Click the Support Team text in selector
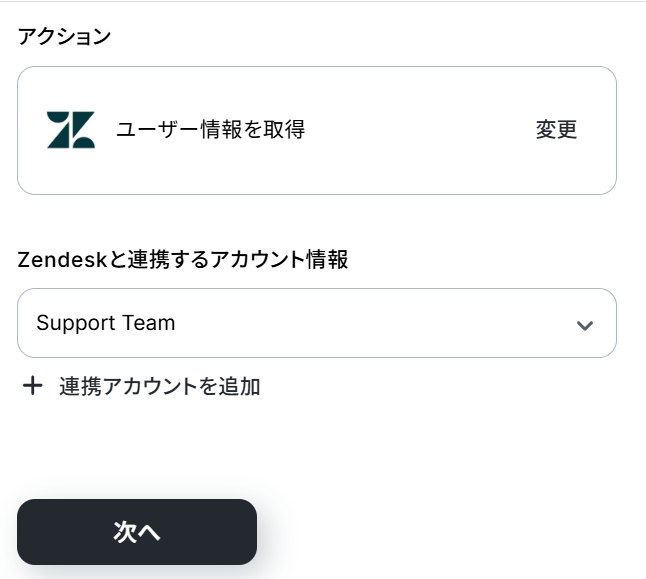This screenshot has height=579, width=646. [x=106, y=323]
